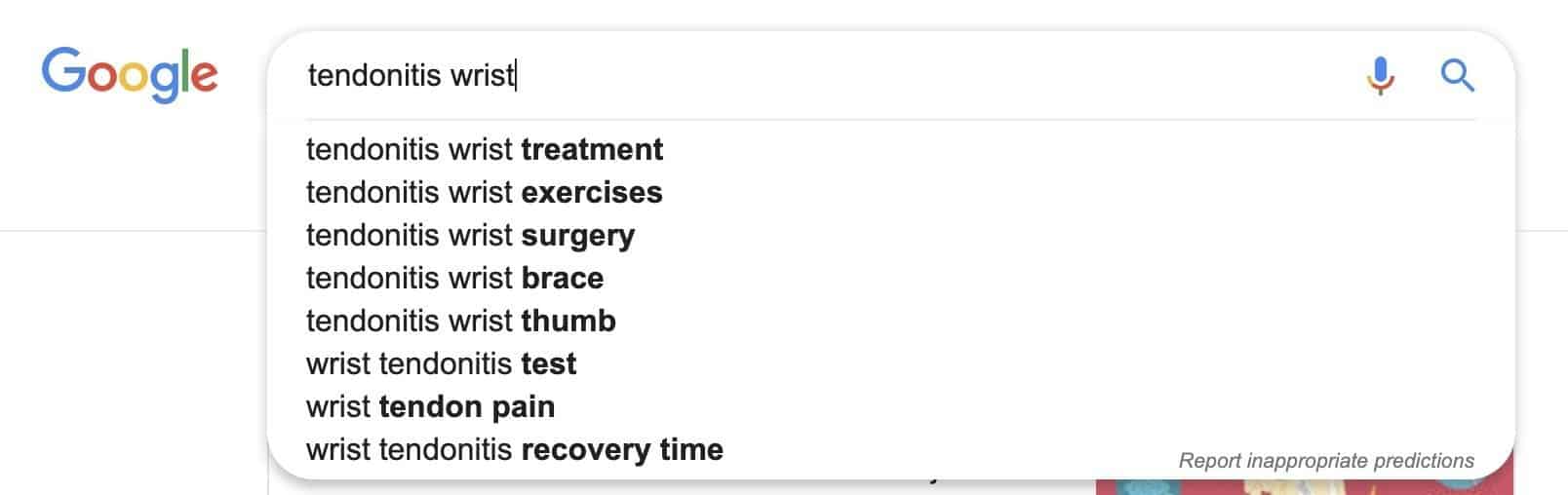
Task: Click the Google logo
Action: pos(130,74)
